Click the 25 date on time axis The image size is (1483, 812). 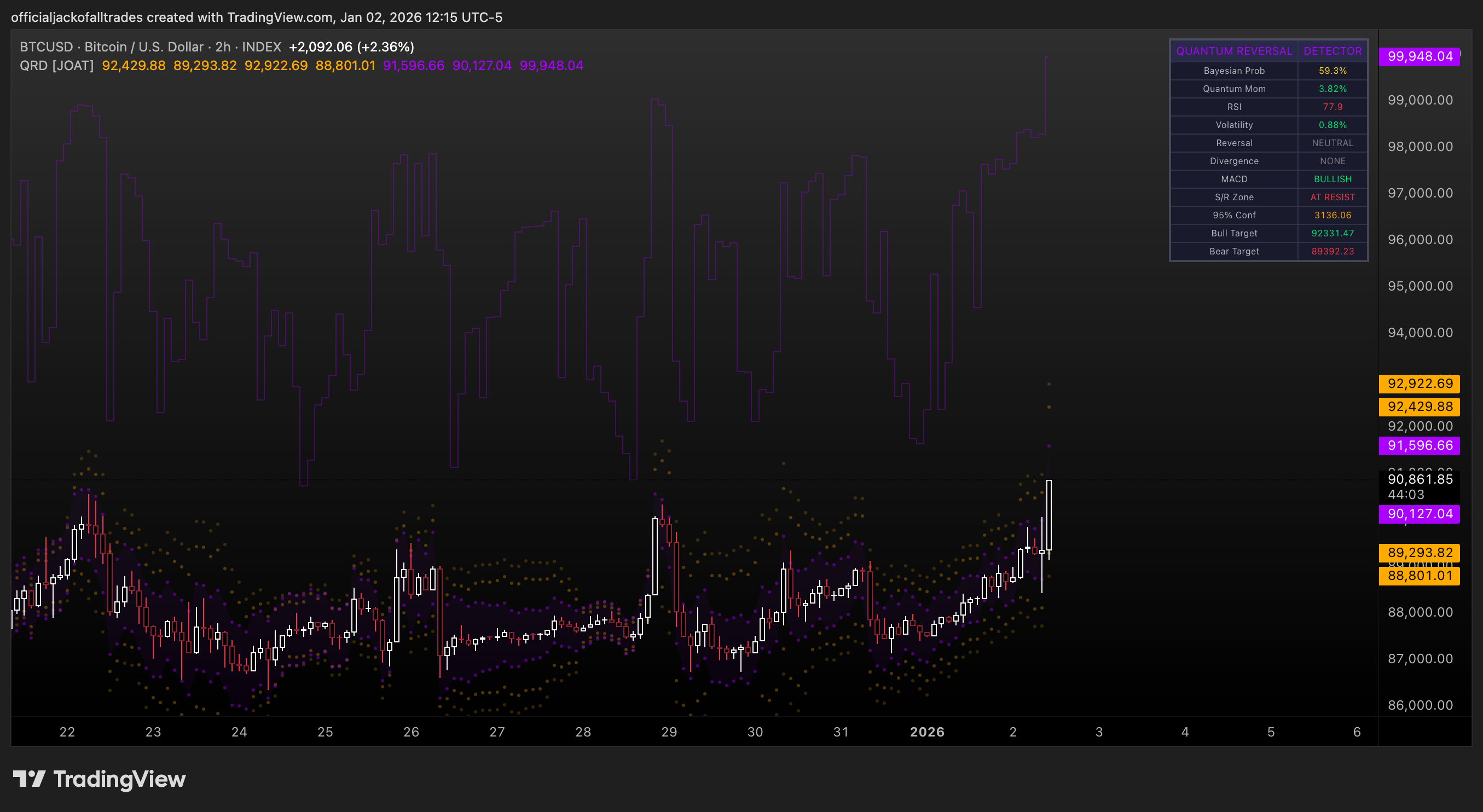click(325, 732)
